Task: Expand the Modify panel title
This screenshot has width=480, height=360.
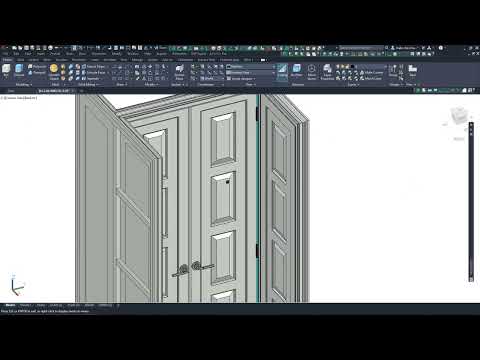Action: point(151,85)
